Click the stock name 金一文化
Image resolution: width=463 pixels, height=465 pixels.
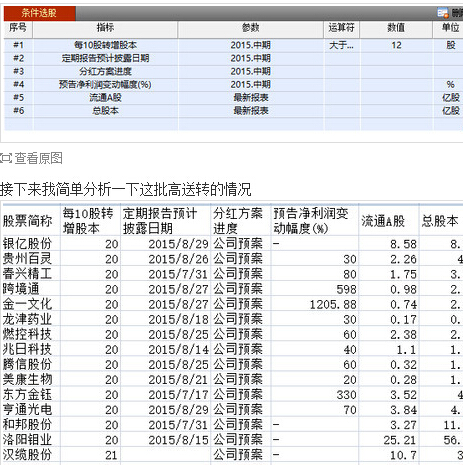(27, 304)
